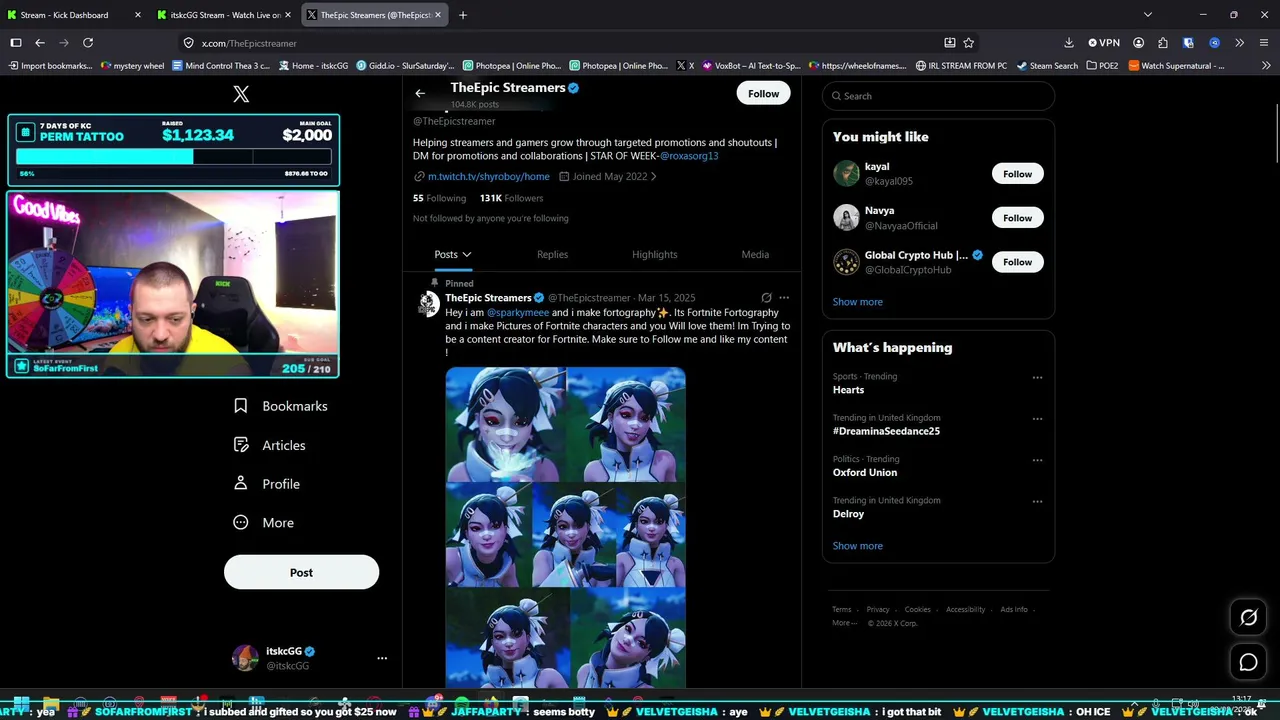Switch to the Replies tab
Screen dimensions: 1280x720
click(552, 255)
